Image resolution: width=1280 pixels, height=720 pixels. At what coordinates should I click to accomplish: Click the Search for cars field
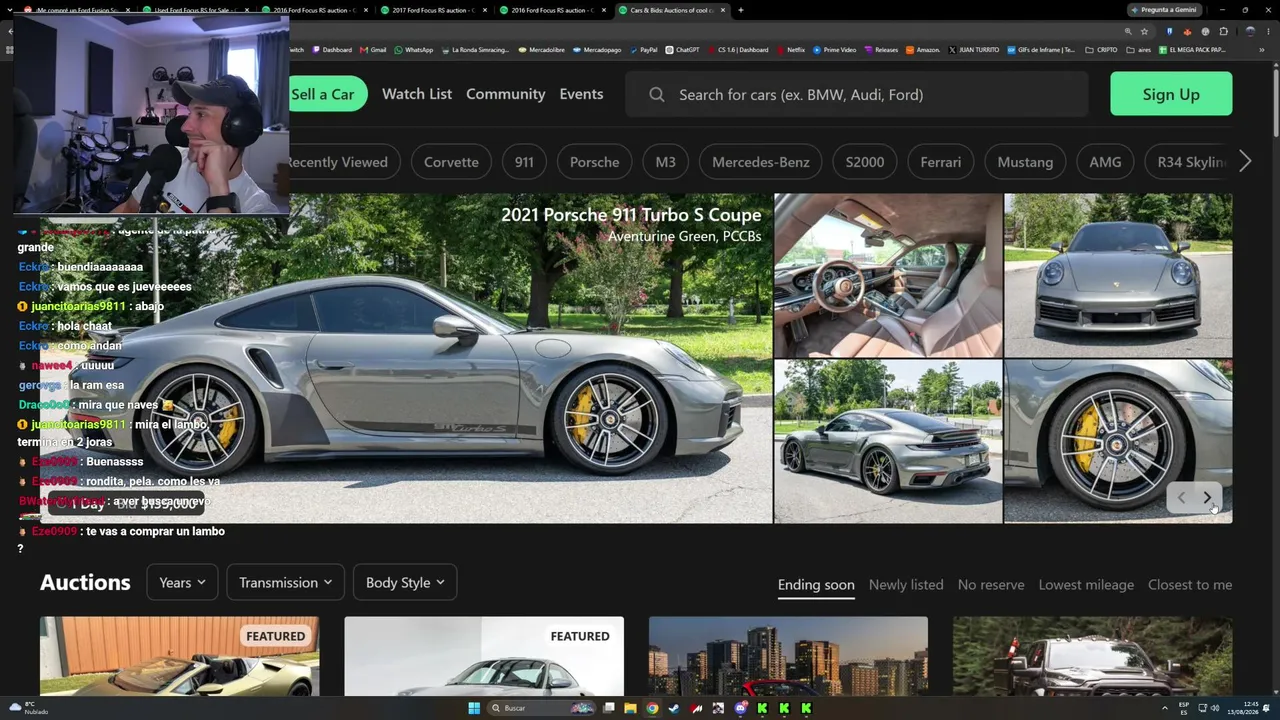857,94
